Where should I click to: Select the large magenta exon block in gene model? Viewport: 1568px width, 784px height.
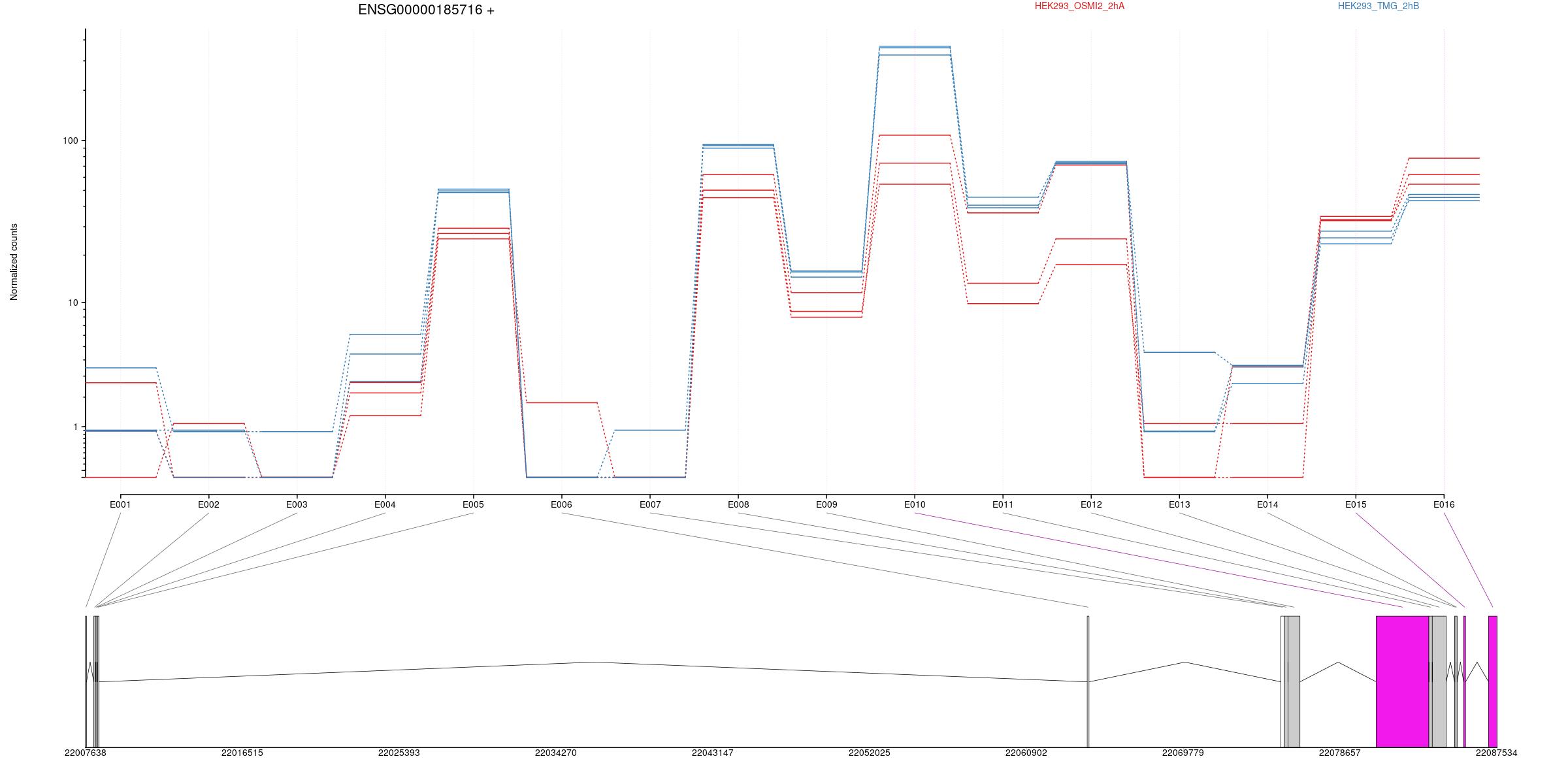(1402, 681)
